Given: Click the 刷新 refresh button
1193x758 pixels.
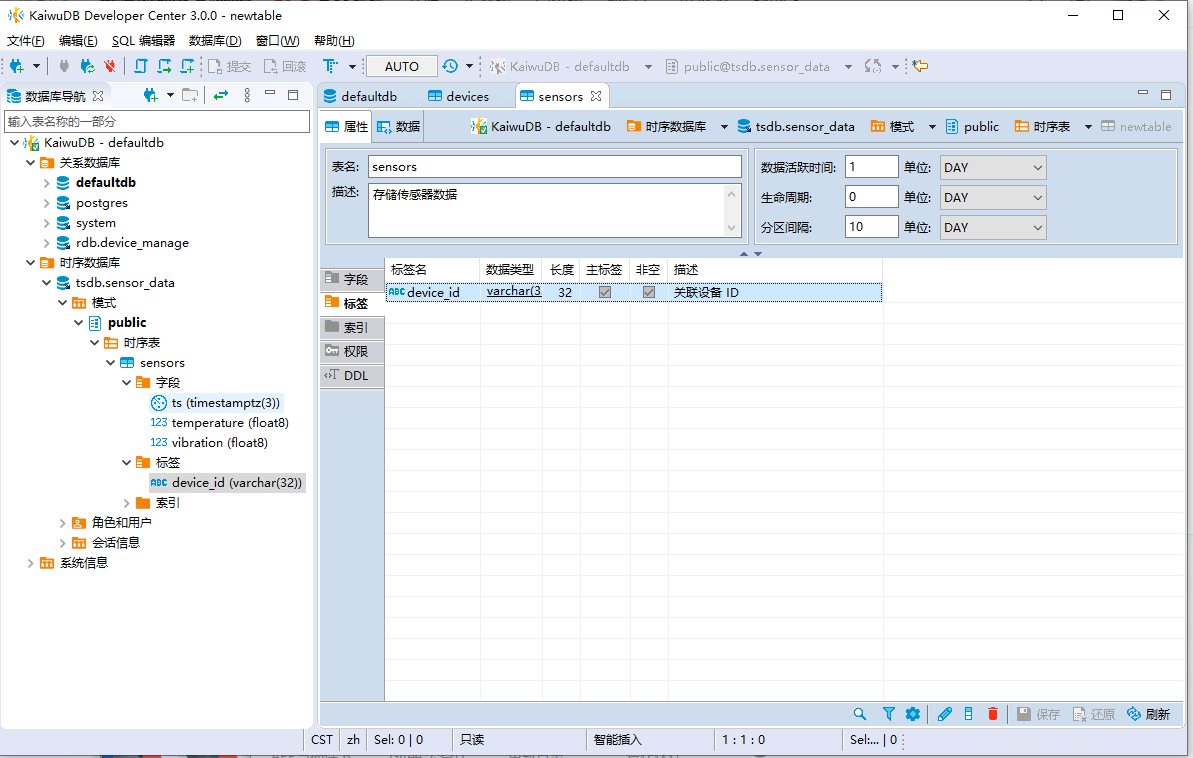Looking at the screenshot, I should point(1149,714).
